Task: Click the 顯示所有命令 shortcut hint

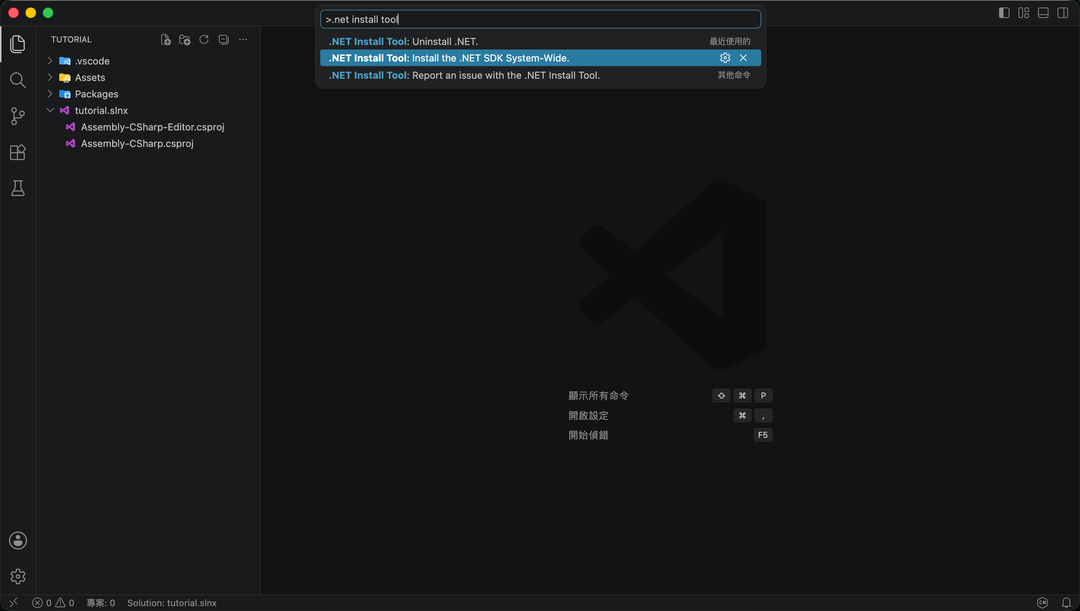Action: tap(599, 396)
